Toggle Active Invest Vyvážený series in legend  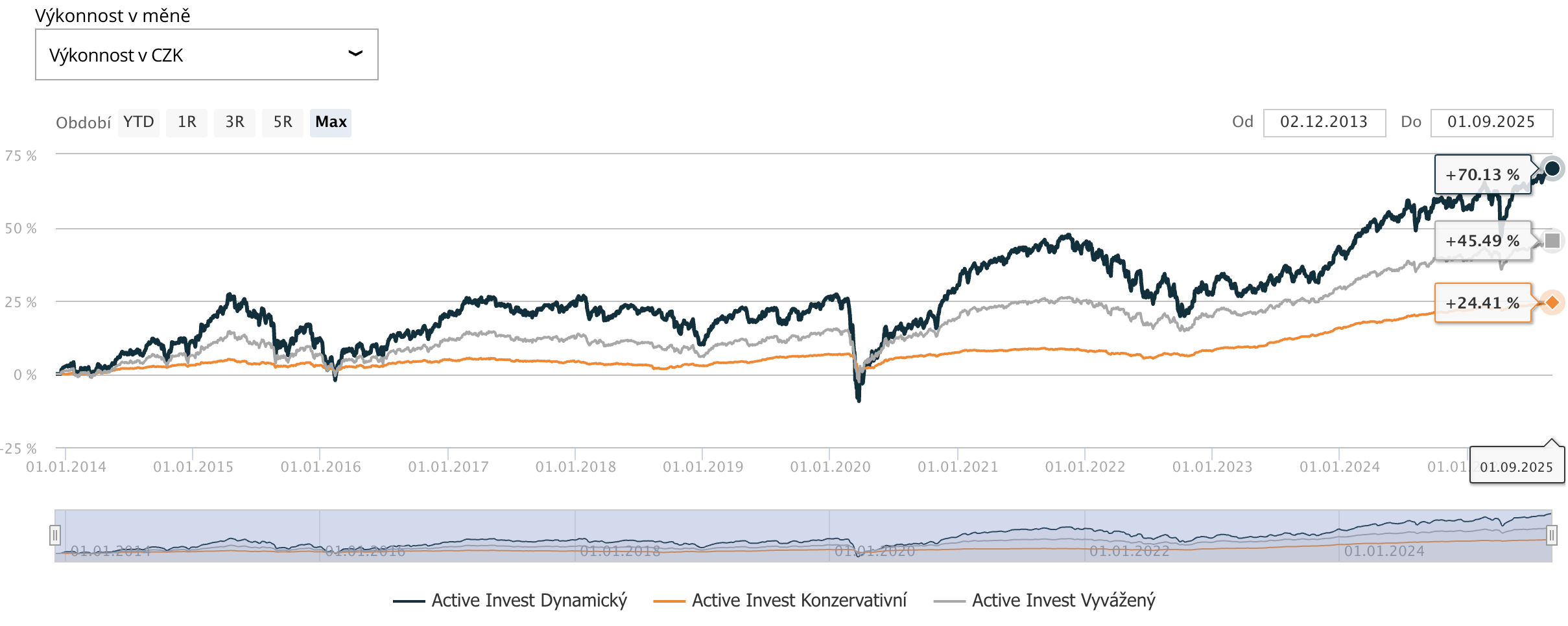[x=1045, y=601]
